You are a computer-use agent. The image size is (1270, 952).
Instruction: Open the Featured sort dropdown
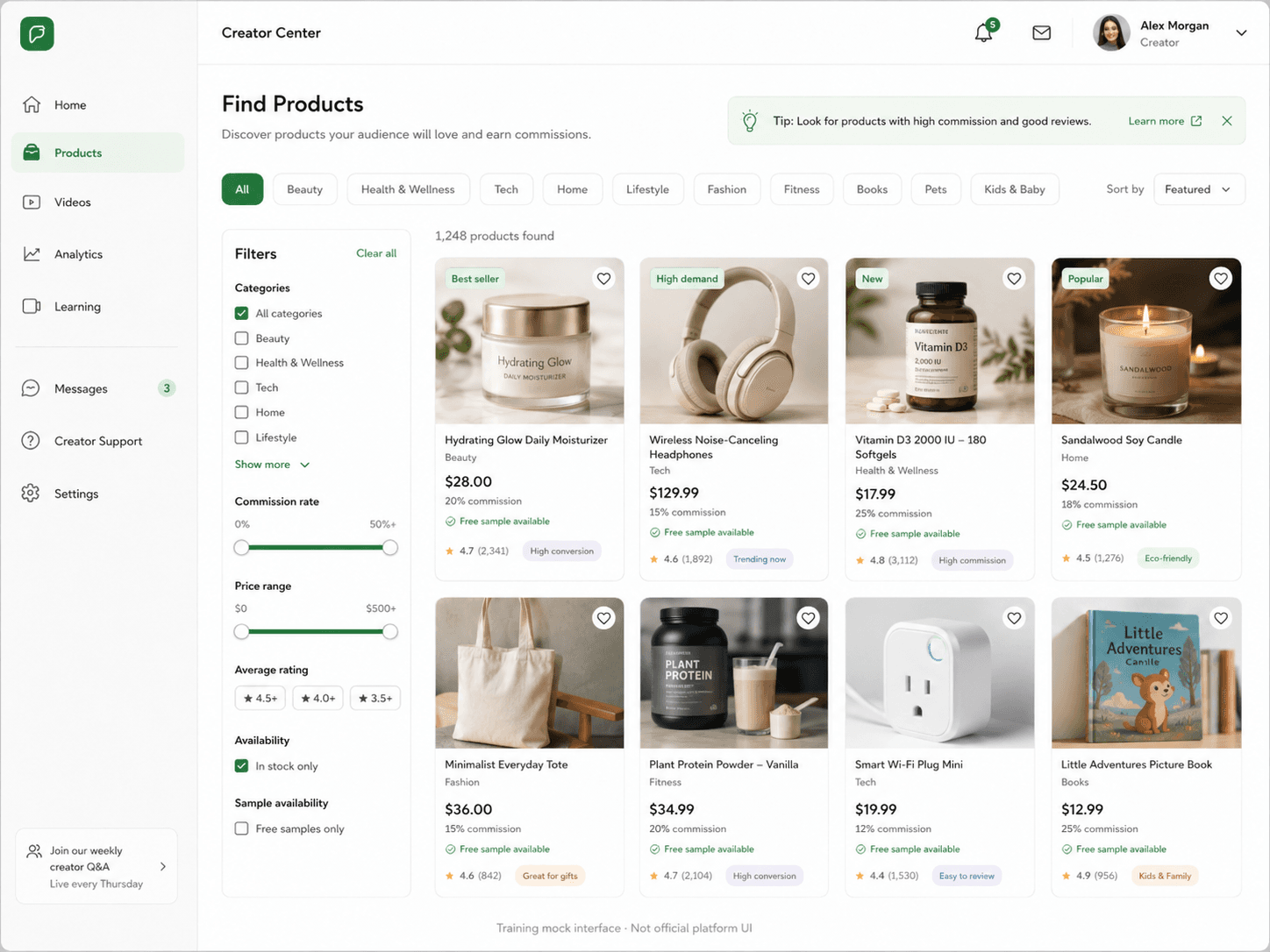click(1199, 189)
